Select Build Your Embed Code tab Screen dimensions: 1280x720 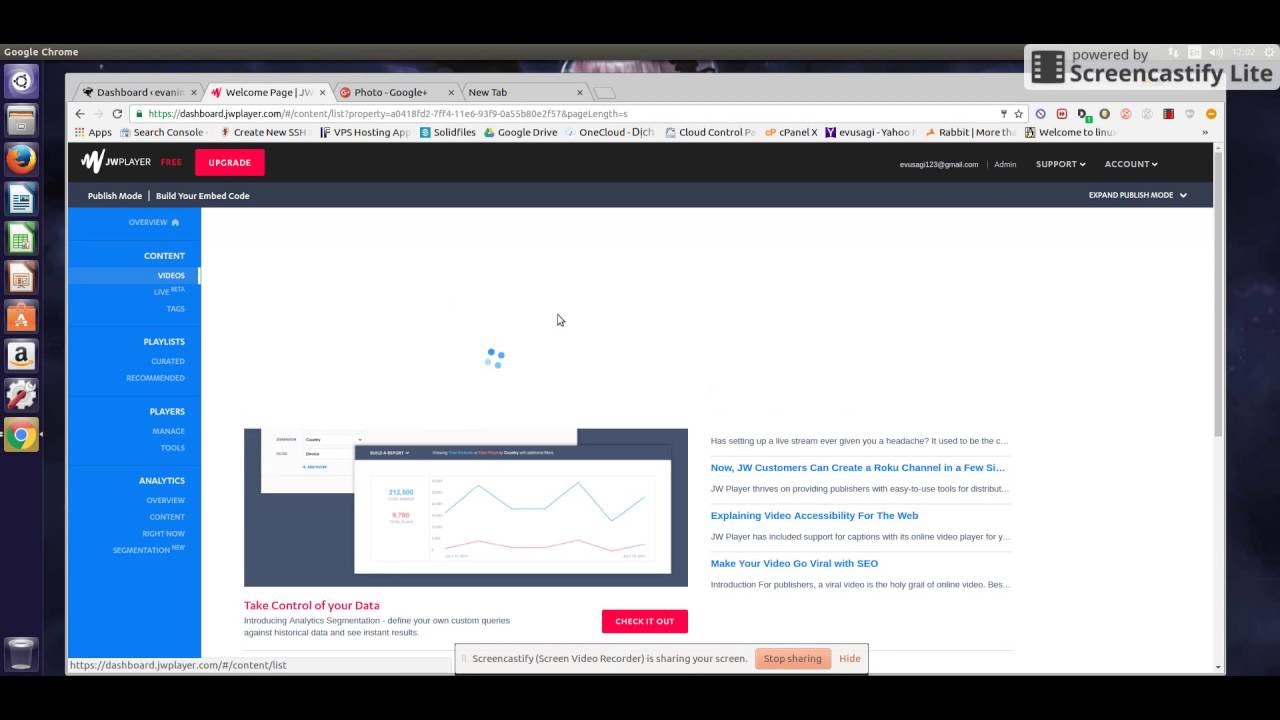coord(203,196)
